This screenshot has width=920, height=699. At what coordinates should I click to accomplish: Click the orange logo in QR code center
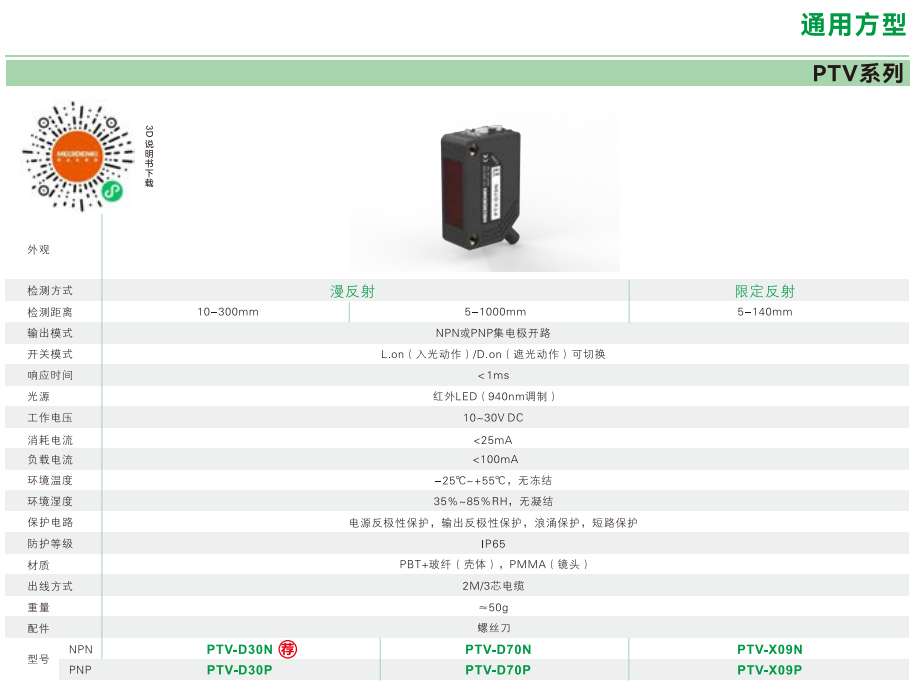[x=77, y=156]
